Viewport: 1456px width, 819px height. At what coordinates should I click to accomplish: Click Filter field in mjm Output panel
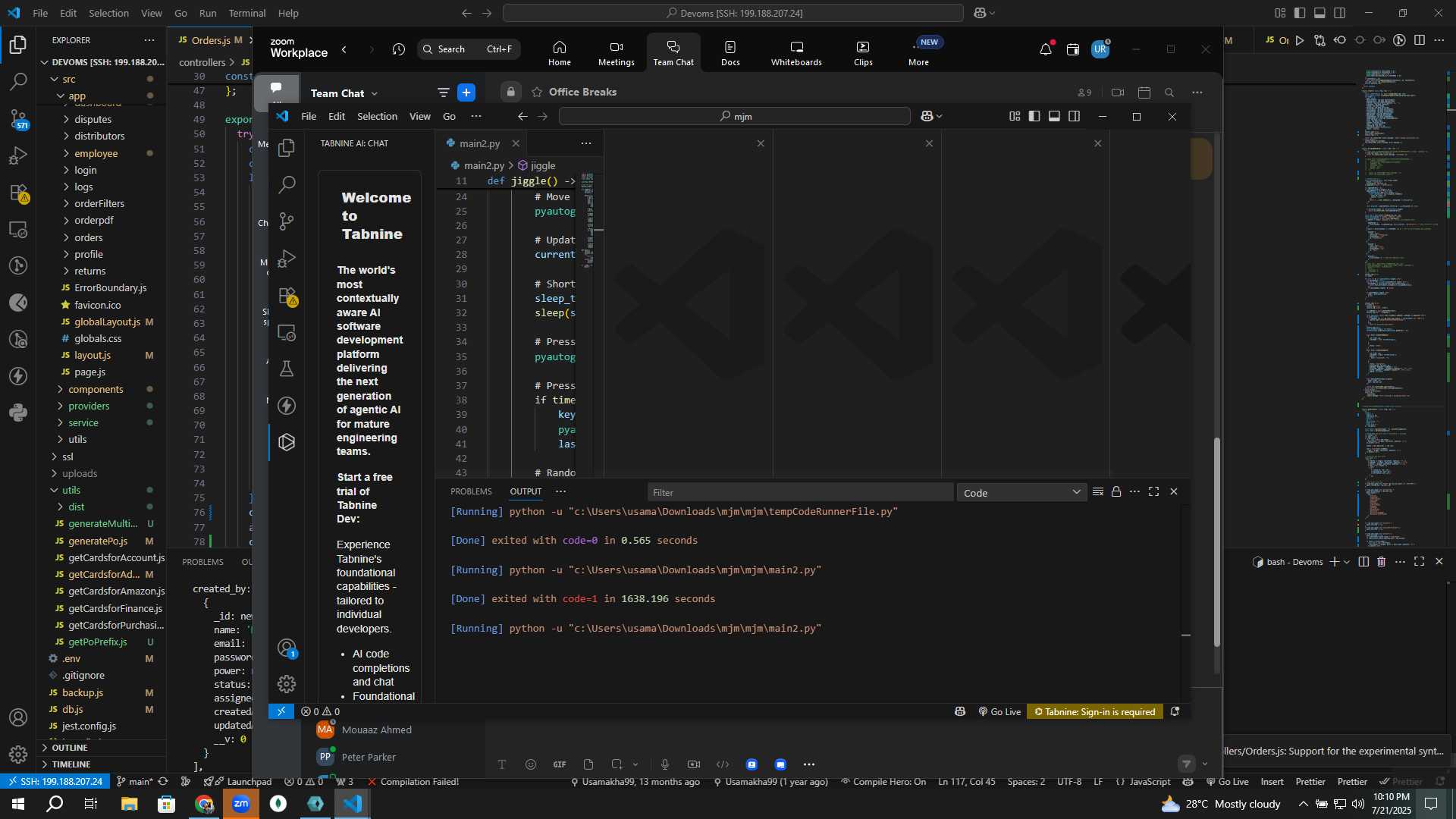pos(800,493)
